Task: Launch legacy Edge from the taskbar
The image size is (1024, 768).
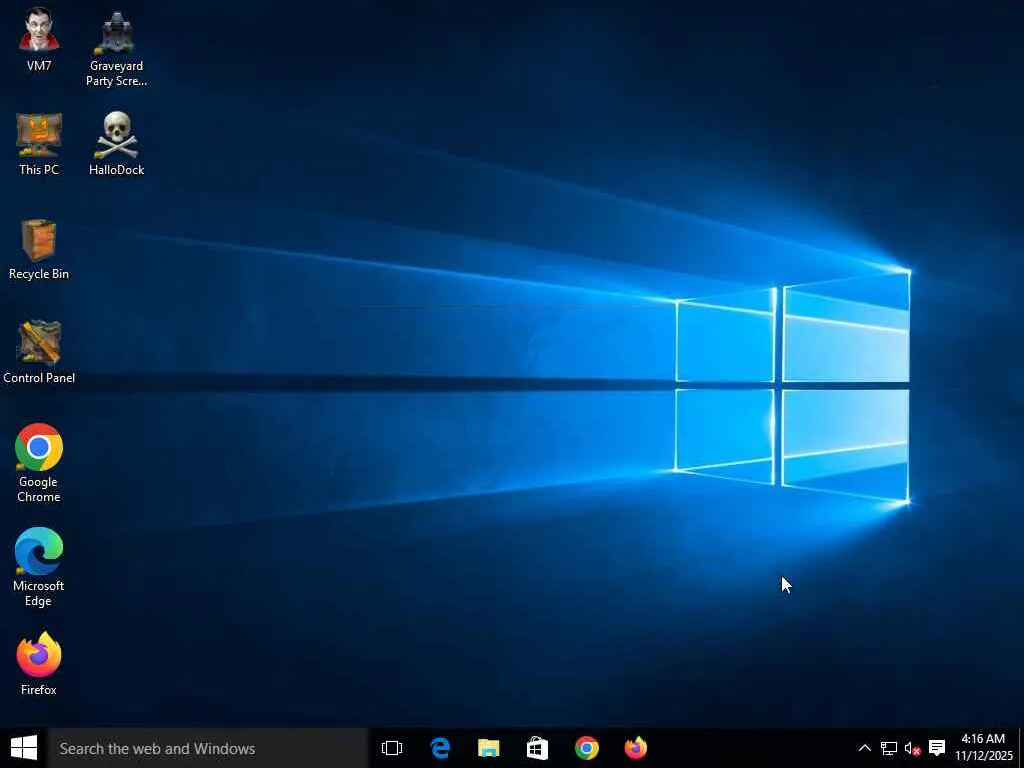Action: coord(440,748)
